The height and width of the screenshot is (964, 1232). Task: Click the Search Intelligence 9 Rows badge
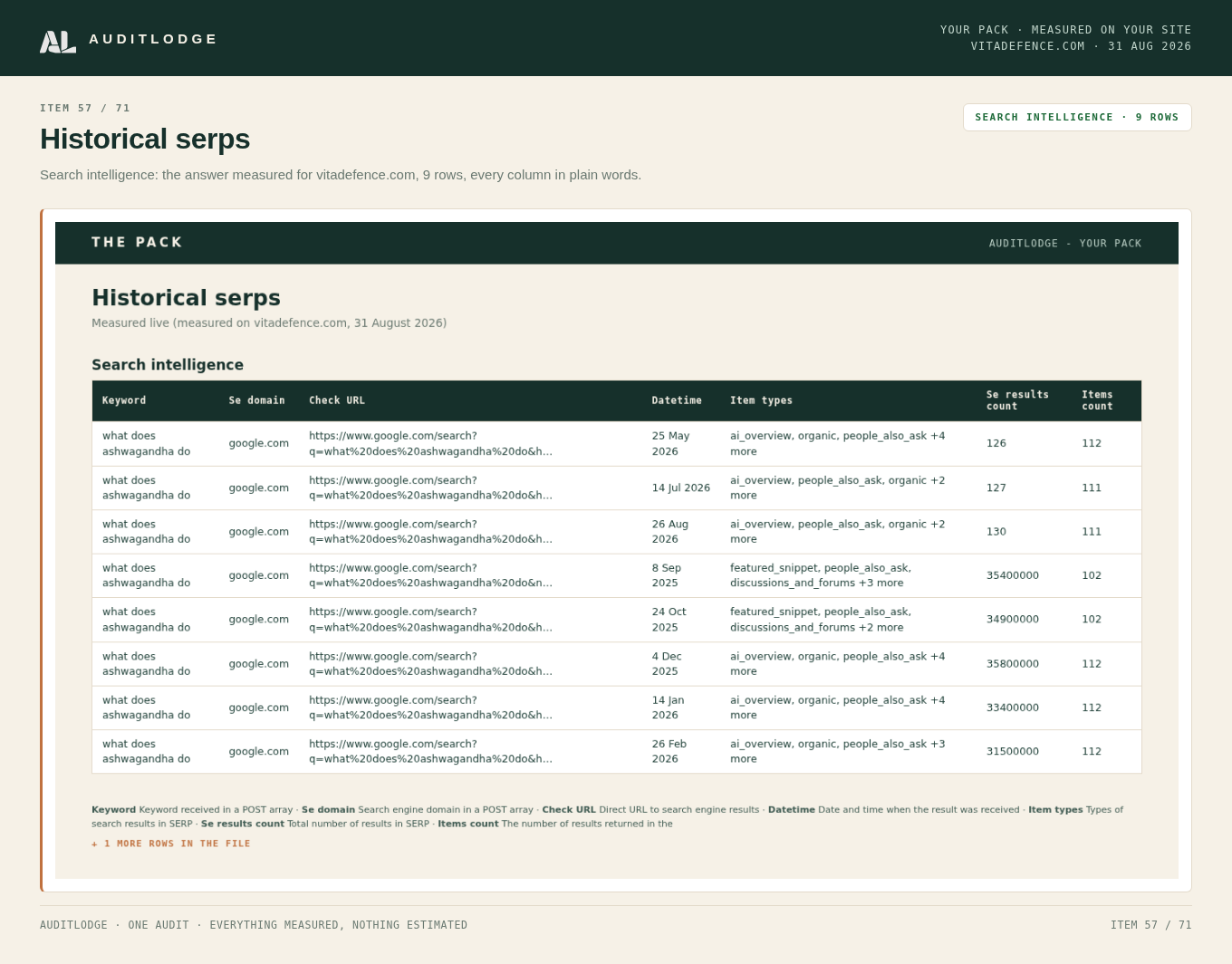click(1077, 117)
